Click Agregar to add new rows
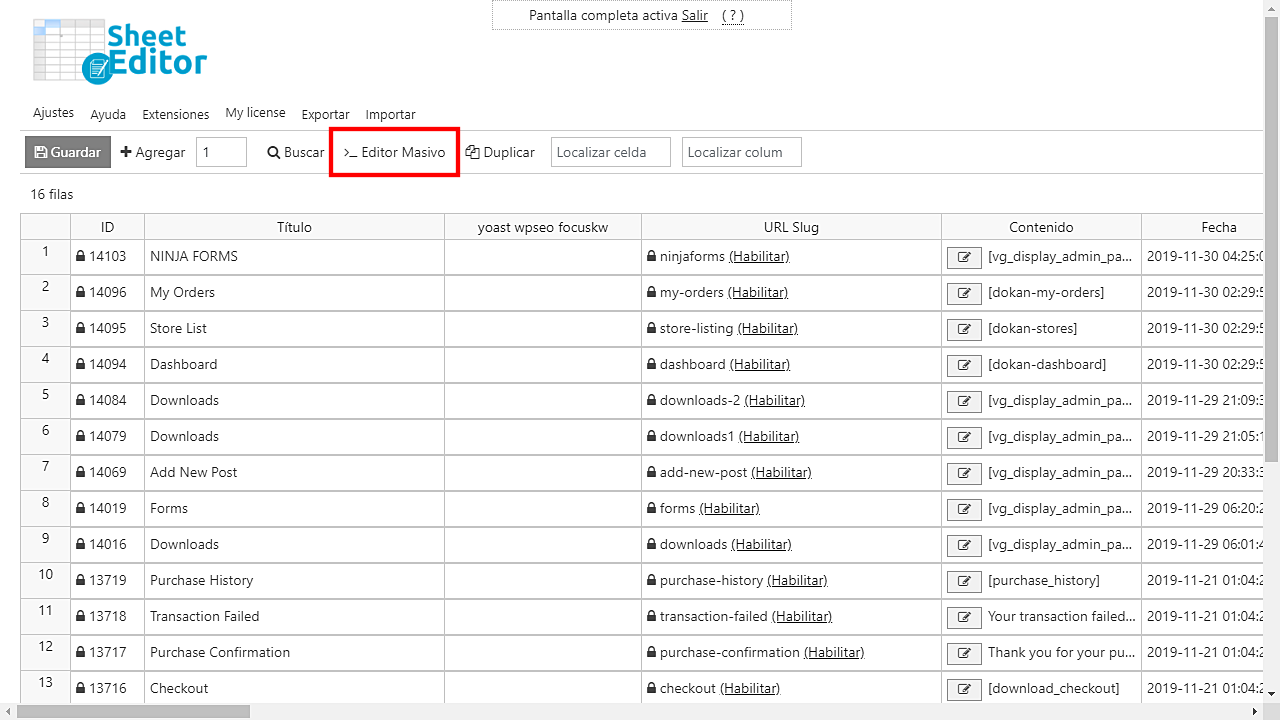 pos(153,152)
